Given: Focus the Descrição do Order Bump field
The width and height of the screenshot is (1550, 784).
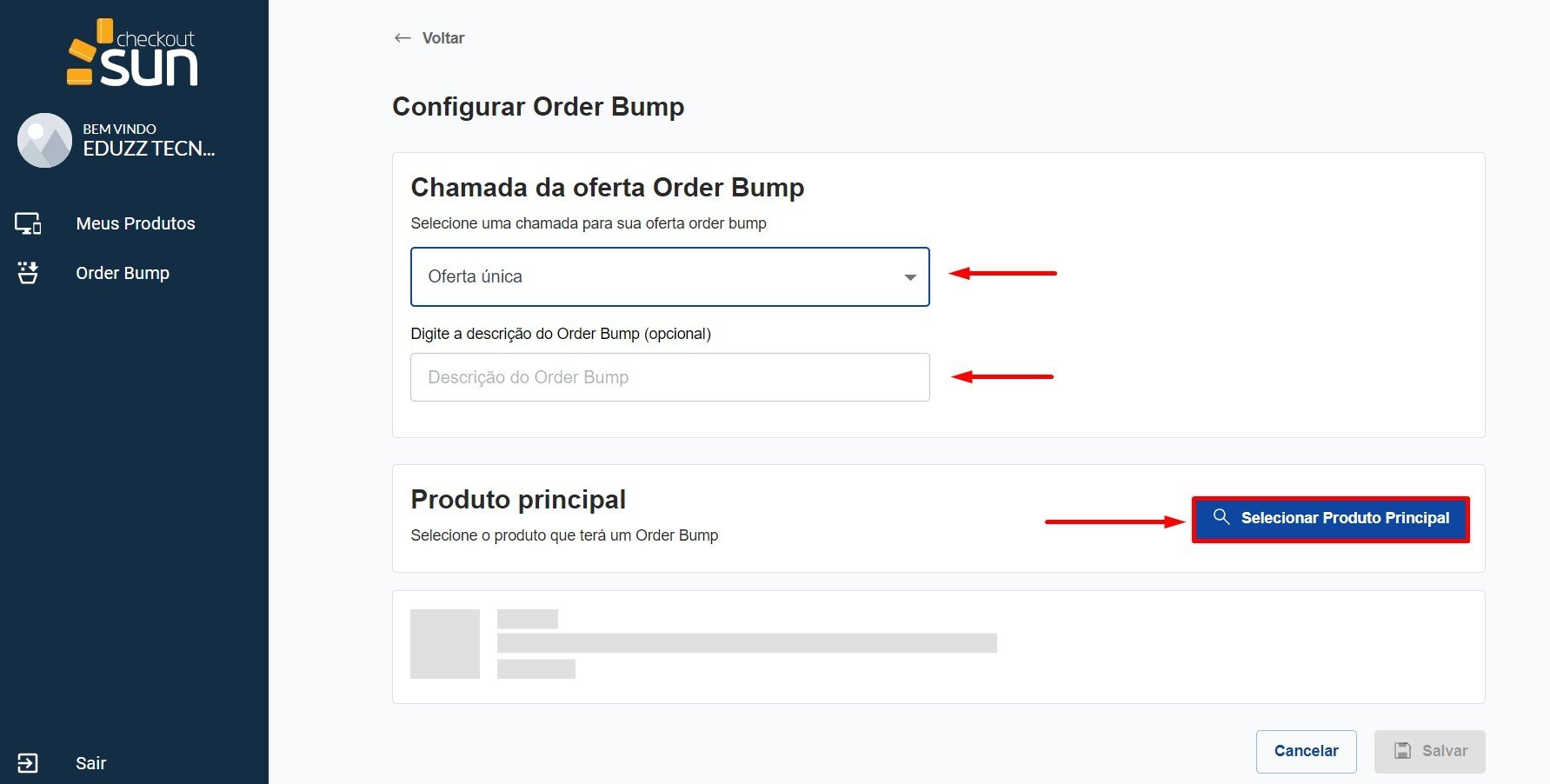Looking at the screenshot, I should (x=669, y=377).
